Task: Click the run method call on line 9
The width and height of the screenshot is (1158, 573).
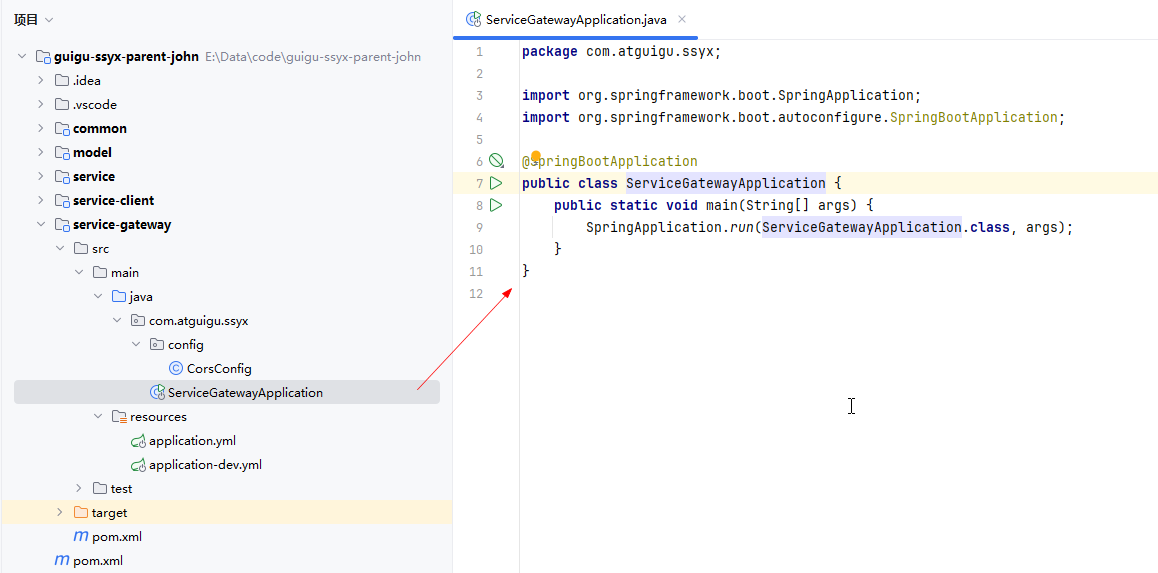Action: click(741, 227)
